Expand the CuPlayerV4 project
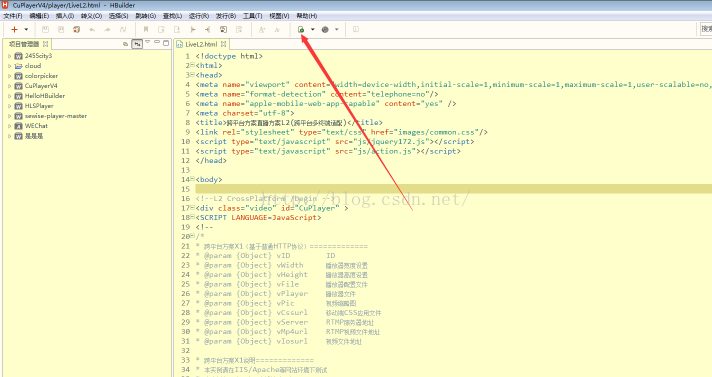712x377 pixels. (10, 86)
